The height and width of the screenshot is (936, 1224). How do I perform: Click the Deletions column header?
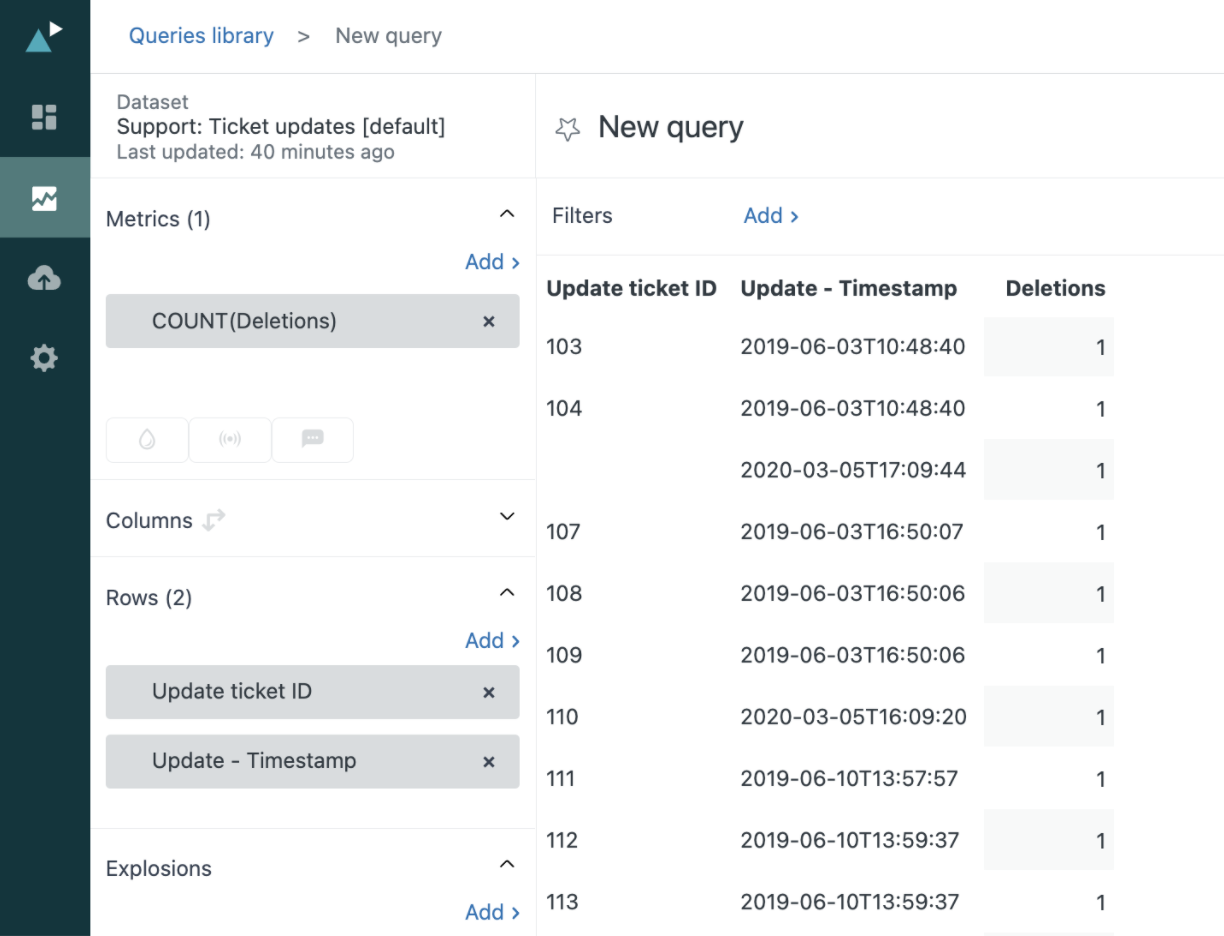(x=1055, y=289)
